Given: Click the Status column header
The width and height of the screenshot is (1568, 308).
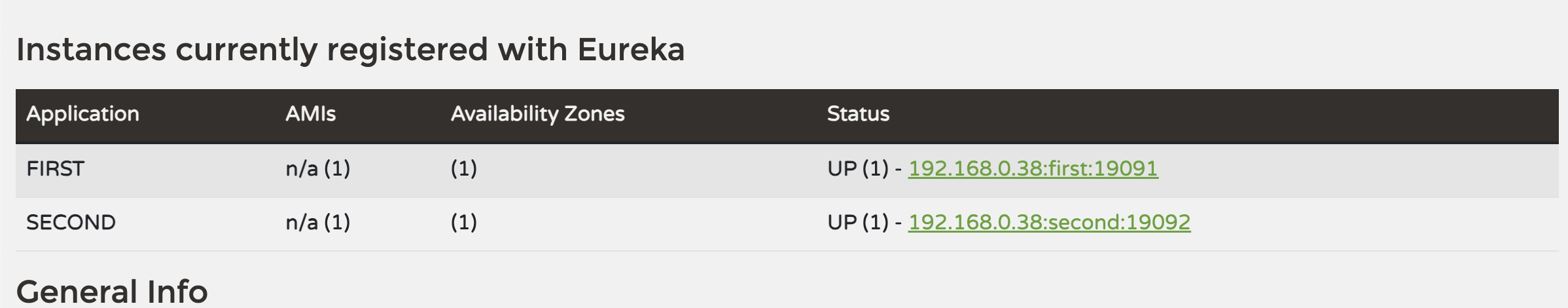Looking at the screenshot, I should click(858, 114).
